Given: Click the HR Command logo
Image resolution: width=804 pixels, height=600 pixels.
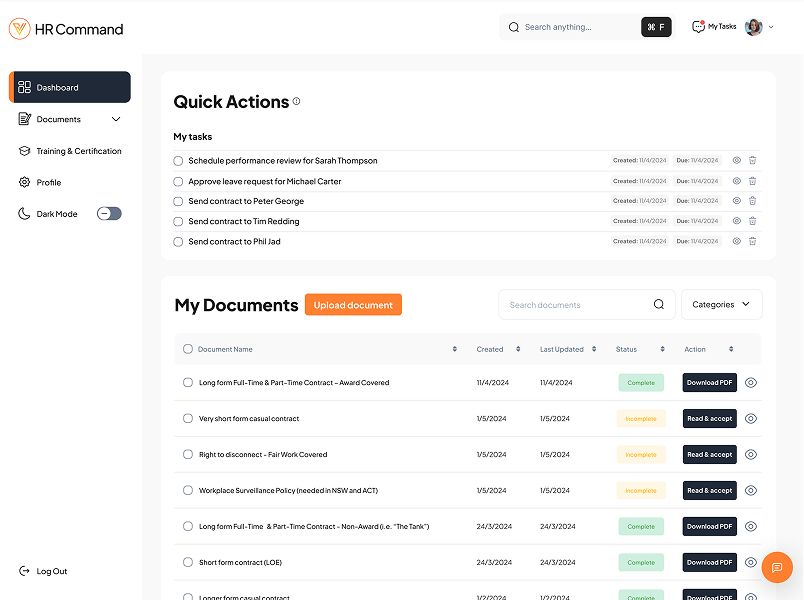Looking at the screenshot, I should 66,29.
